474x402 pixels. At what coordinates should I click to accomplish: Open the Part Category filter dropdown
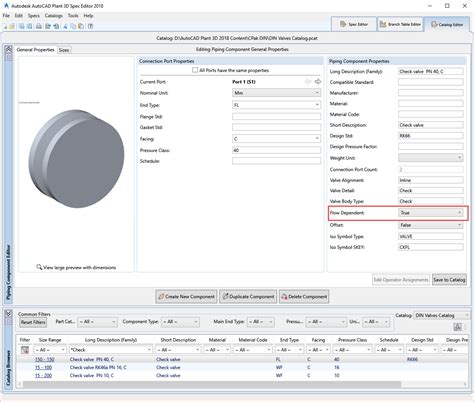point(97,322)
